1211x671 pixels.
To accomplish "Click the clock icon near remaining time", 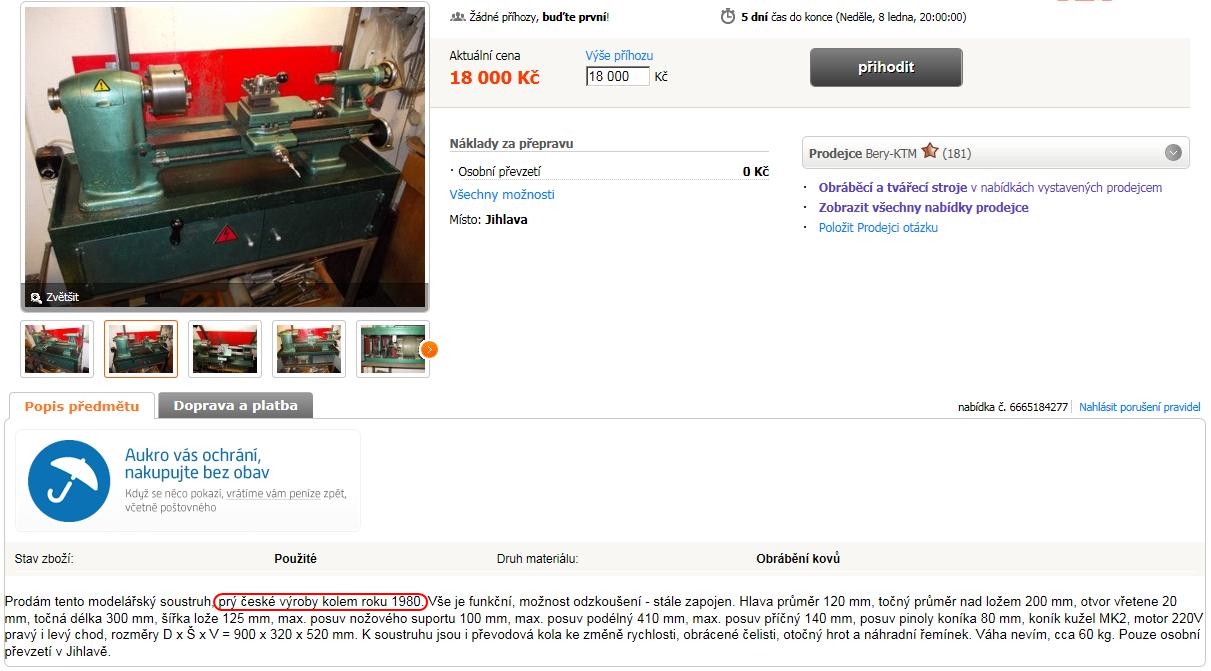I will tap(727, 16).
